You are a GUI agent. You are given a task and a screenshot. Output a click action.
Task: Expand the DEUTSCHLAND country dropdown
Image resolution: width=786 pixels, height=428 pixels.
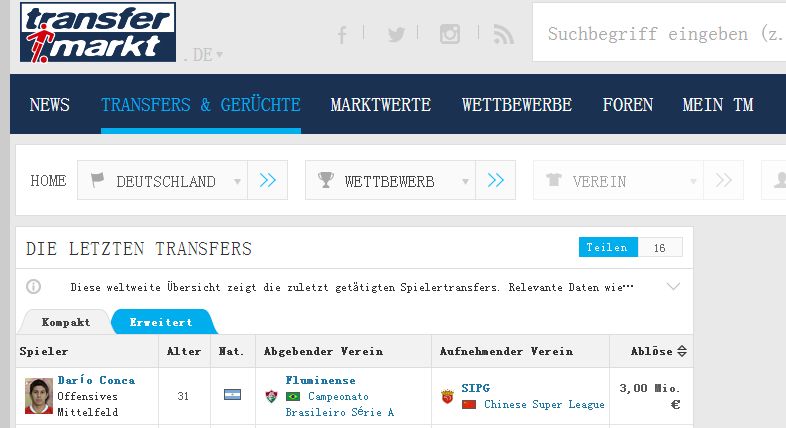click(x=162, y=180)
